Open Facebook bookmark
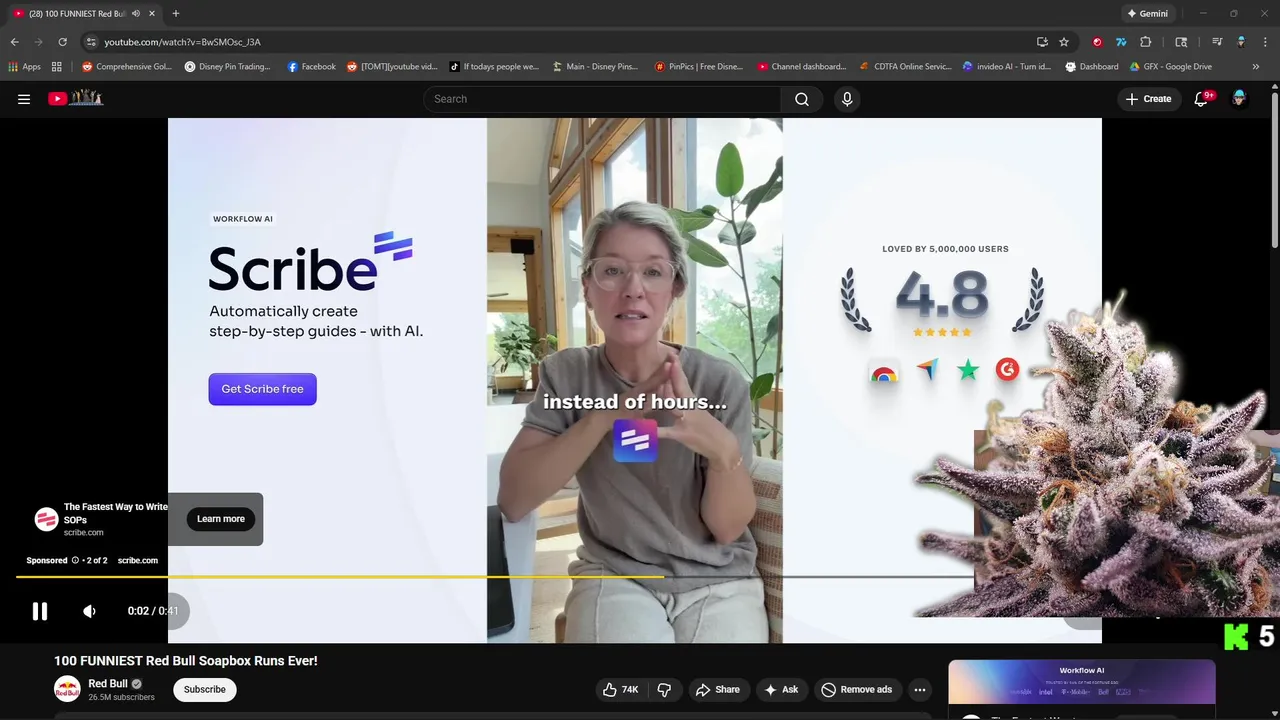Screen dimensions: 1280x720 click(x=312, y=67)
